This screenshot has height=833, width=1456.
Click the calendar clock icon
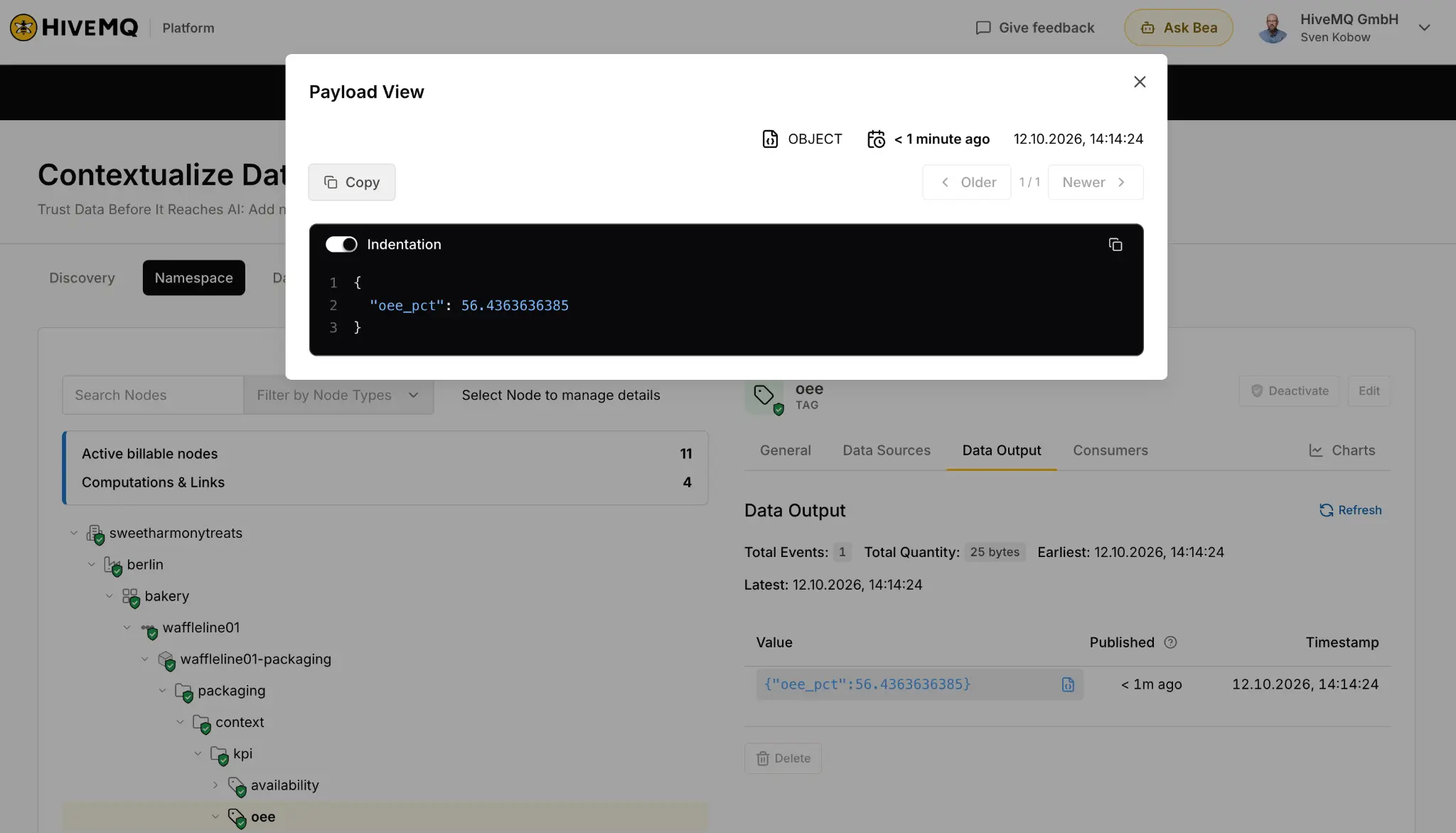(876, 139)
